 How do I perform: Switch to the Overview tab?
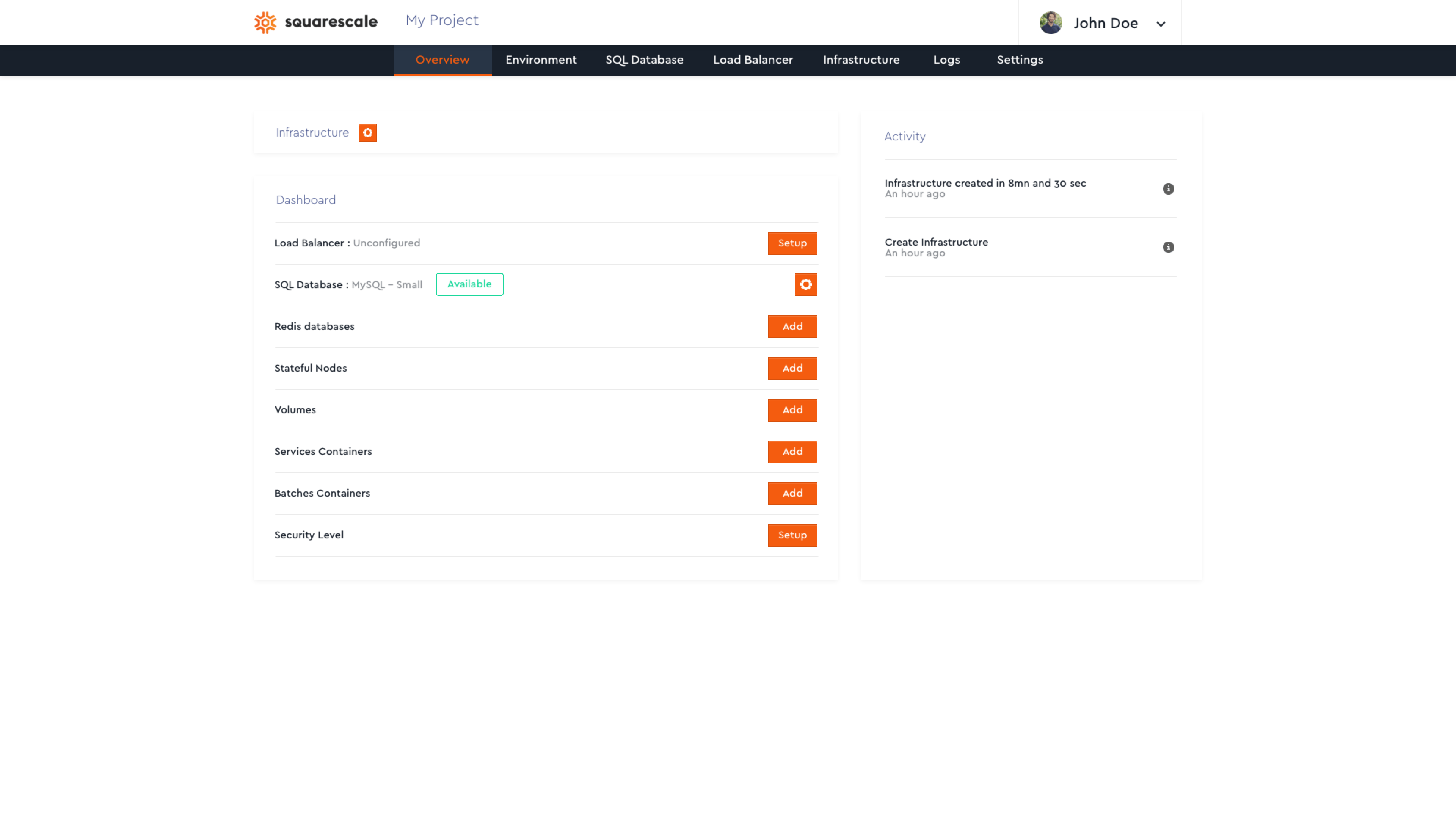click(442, 60)
